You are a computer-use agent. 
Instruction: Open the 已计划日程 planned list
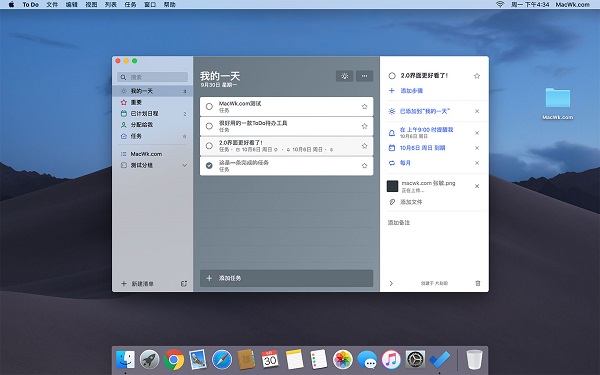click(152, 114)
